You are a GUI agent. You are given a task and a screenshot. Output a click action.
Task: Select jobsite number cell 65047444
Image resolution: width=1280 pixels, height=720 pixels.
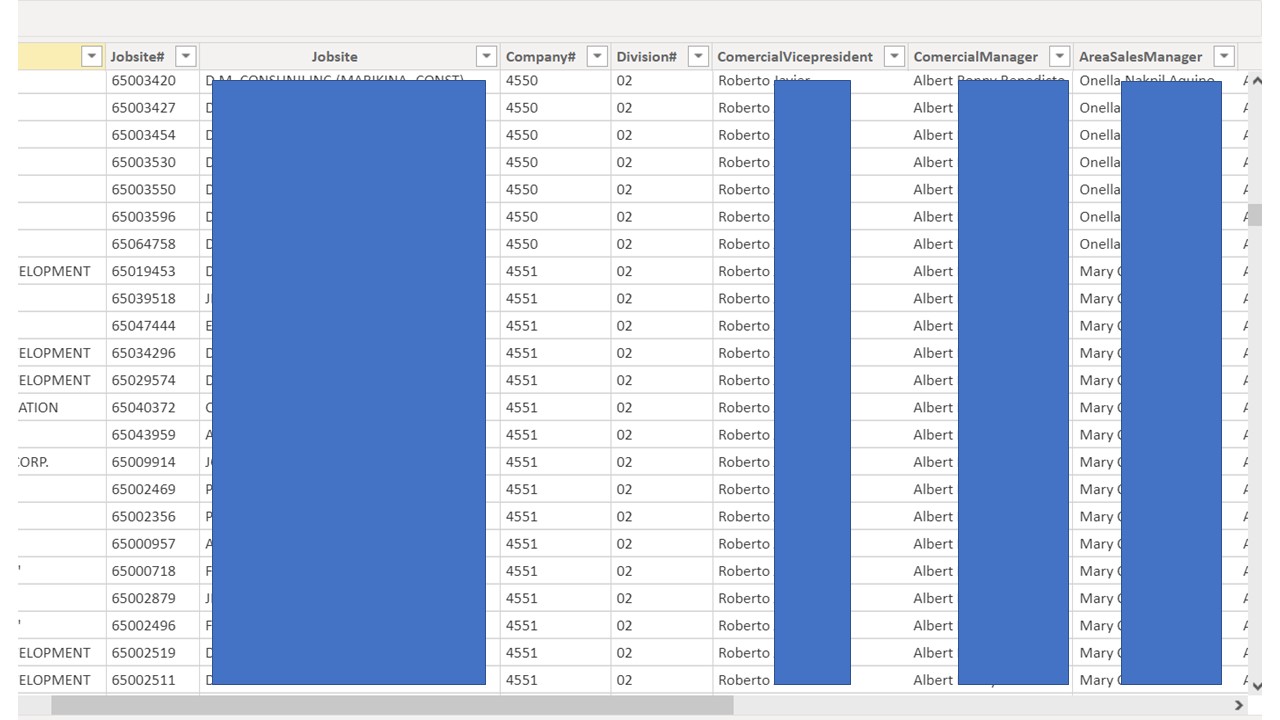[x=152, y=326]
